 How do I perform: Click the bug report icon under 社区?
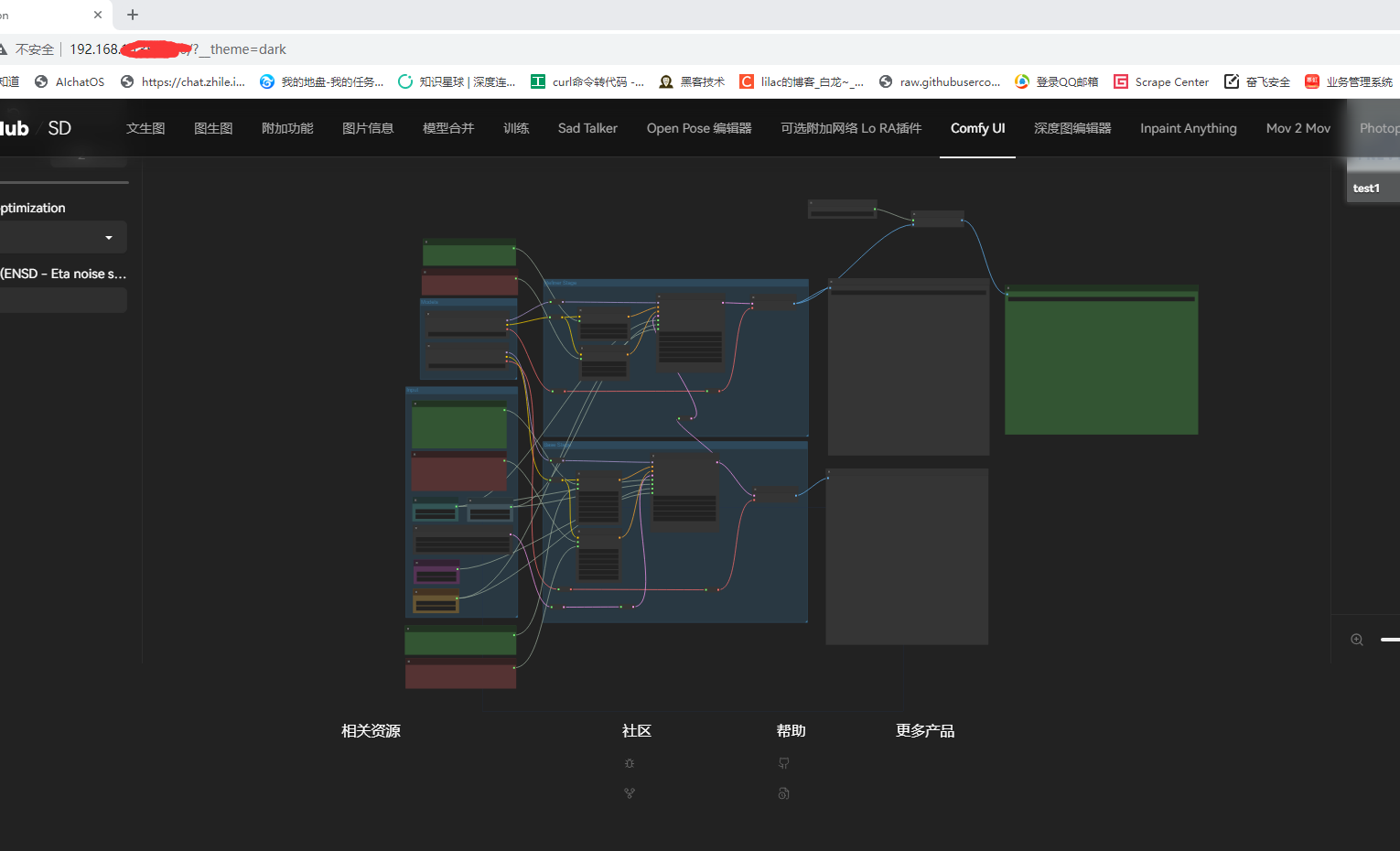(629, 762)
